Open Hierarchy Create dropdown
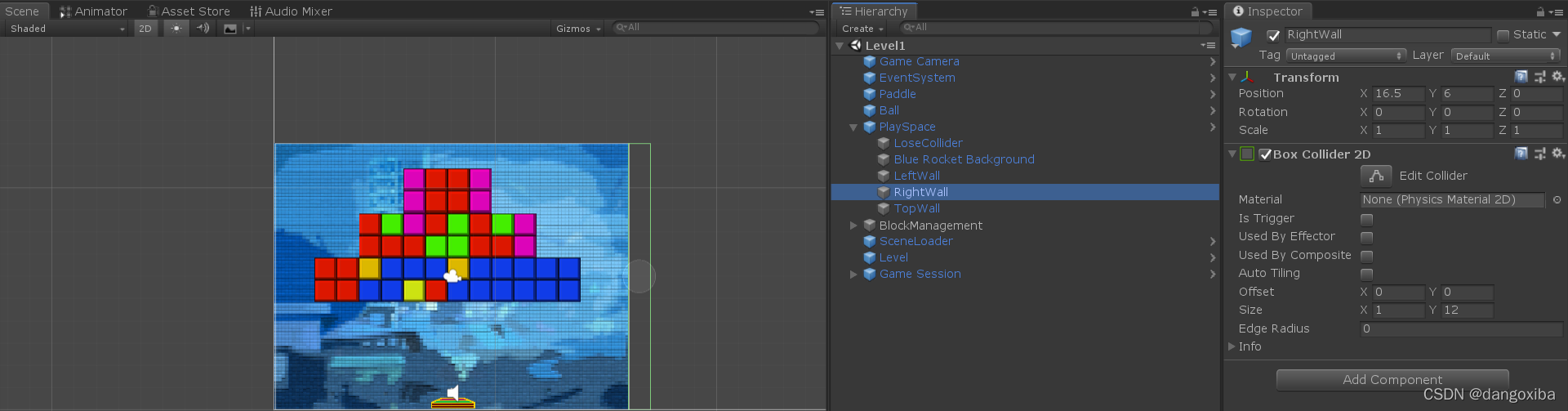 point(862,29)
